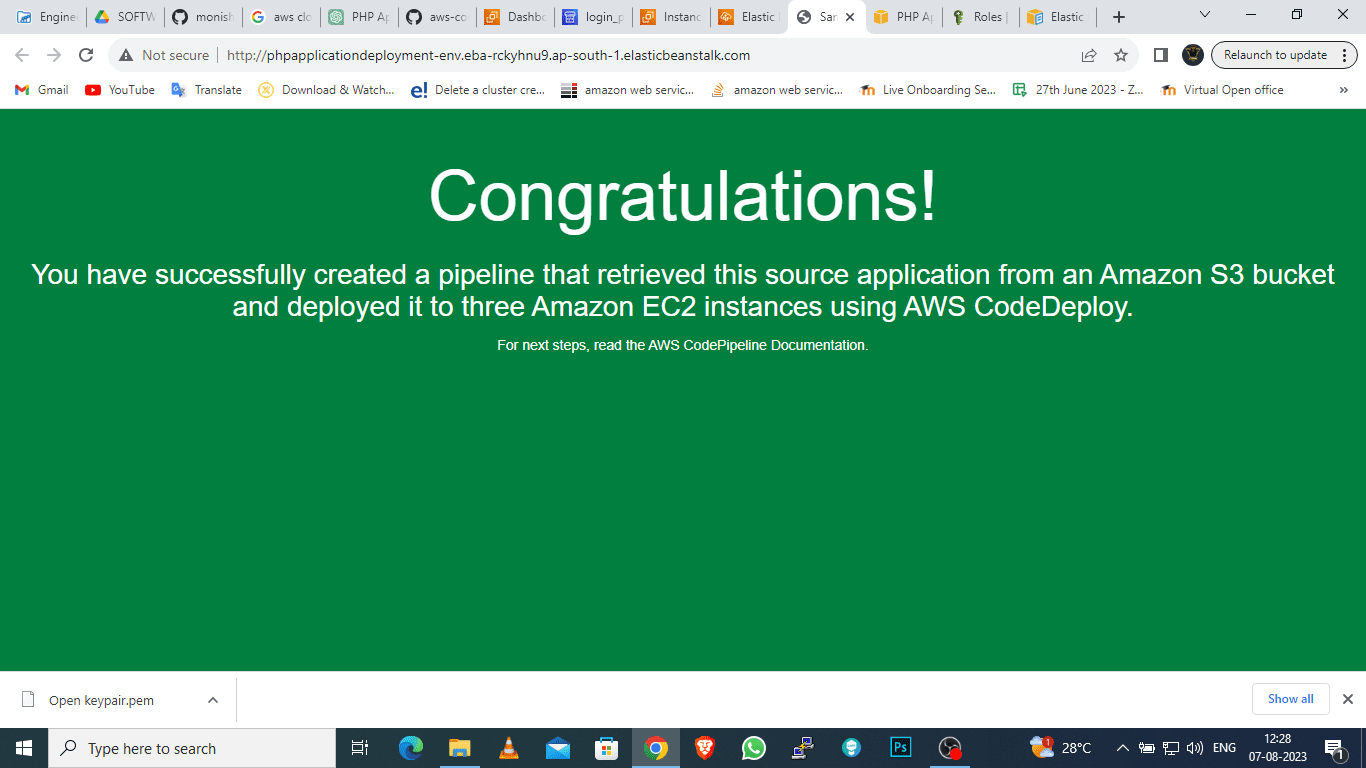Open the tab search dropdown arrow

click(1204, 15)
